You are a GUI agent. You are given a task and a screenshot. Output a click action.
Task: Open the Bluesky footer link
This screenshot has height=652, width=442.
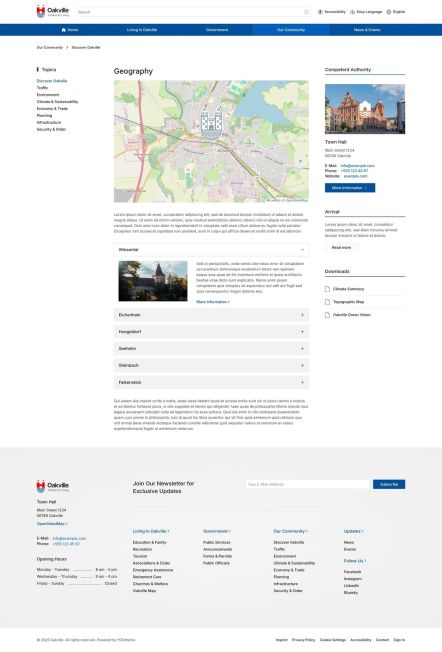tap(351, 593)
